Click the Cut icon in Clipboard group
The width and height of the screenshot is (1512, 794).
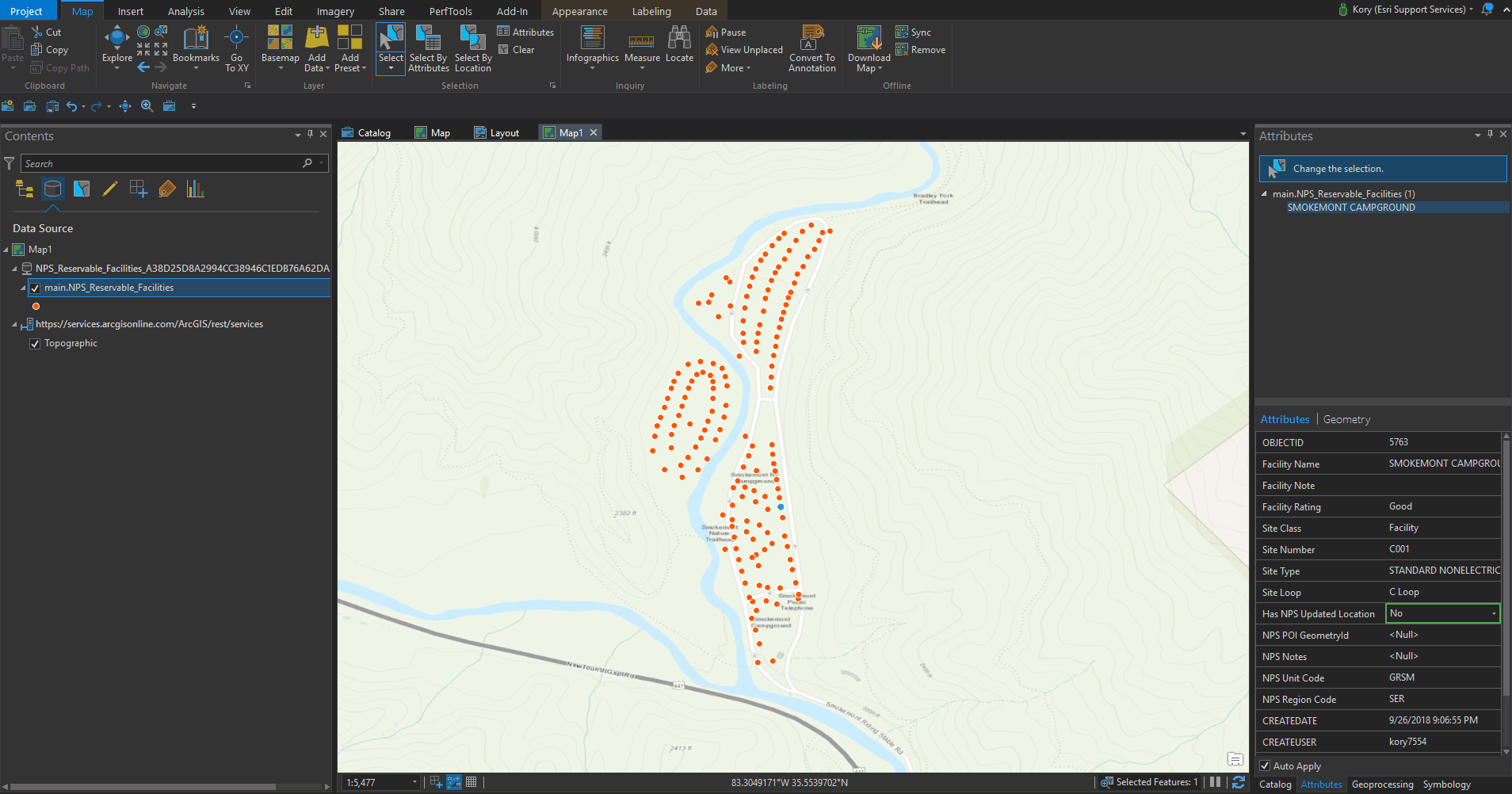[36, 32]
